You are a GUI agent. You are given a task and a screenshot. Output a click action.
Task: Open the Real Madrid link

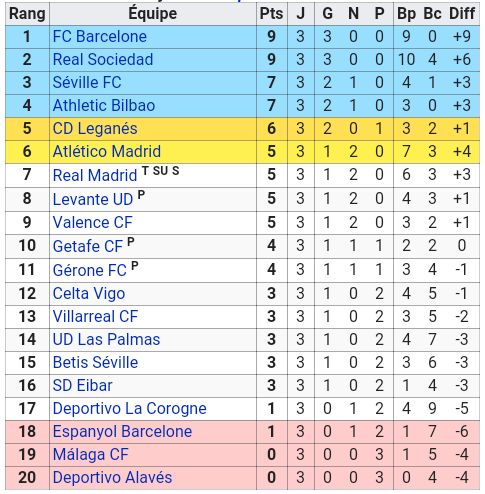(95, 175)
